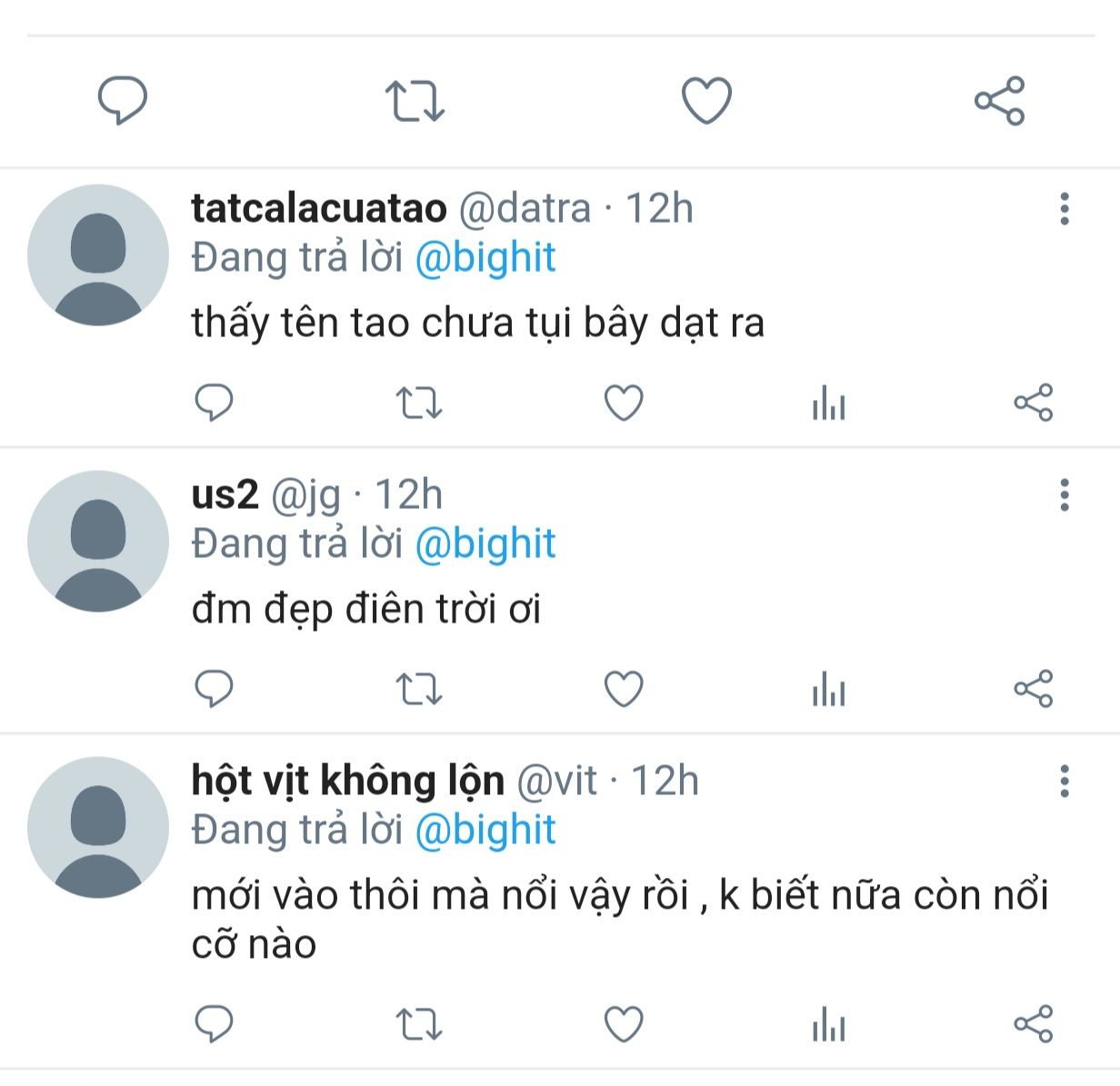Screen dimensions: 1120x1086
Task: Open more options menu on us2's tweet
Action: (x=1065, y=495)
